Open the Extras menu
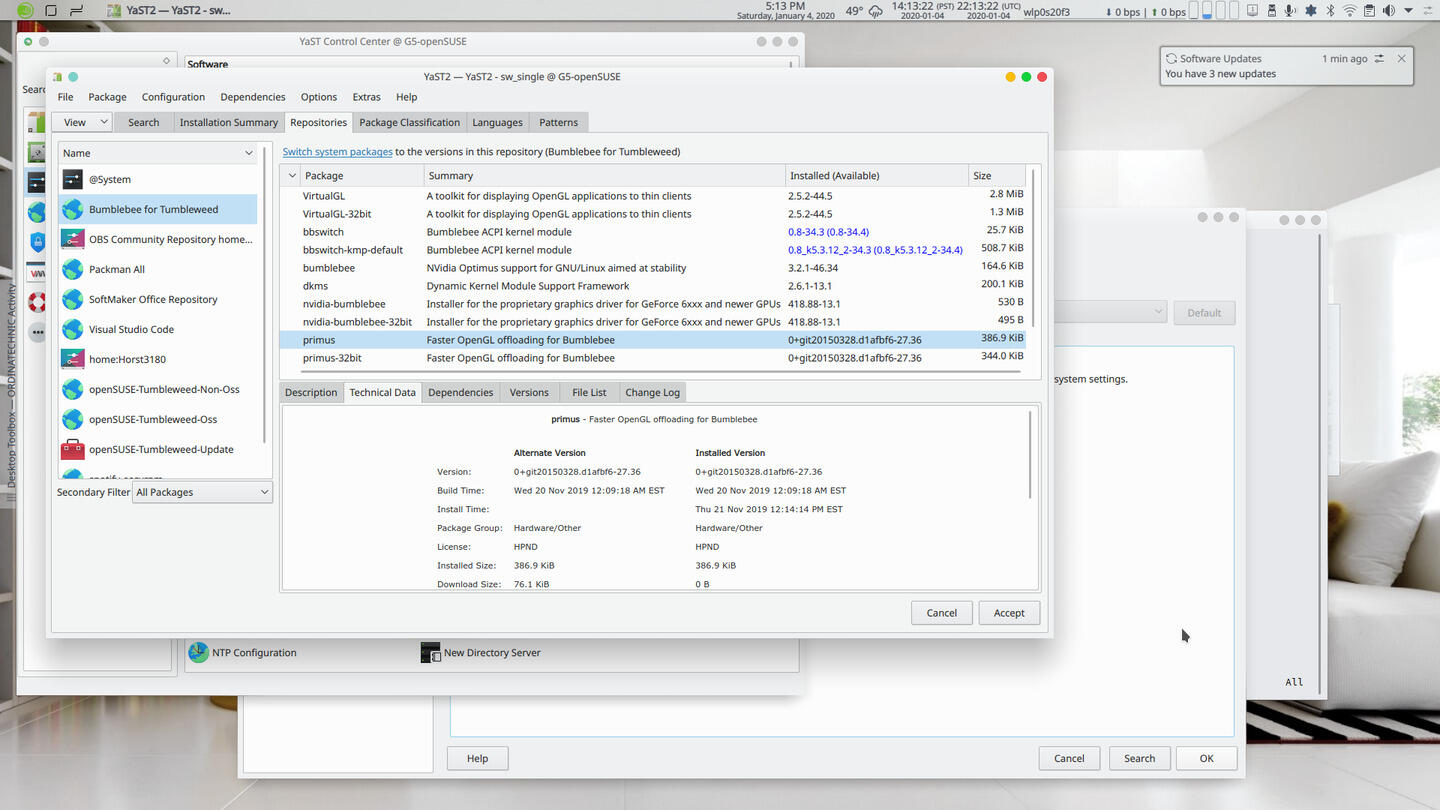 [366, 97]
